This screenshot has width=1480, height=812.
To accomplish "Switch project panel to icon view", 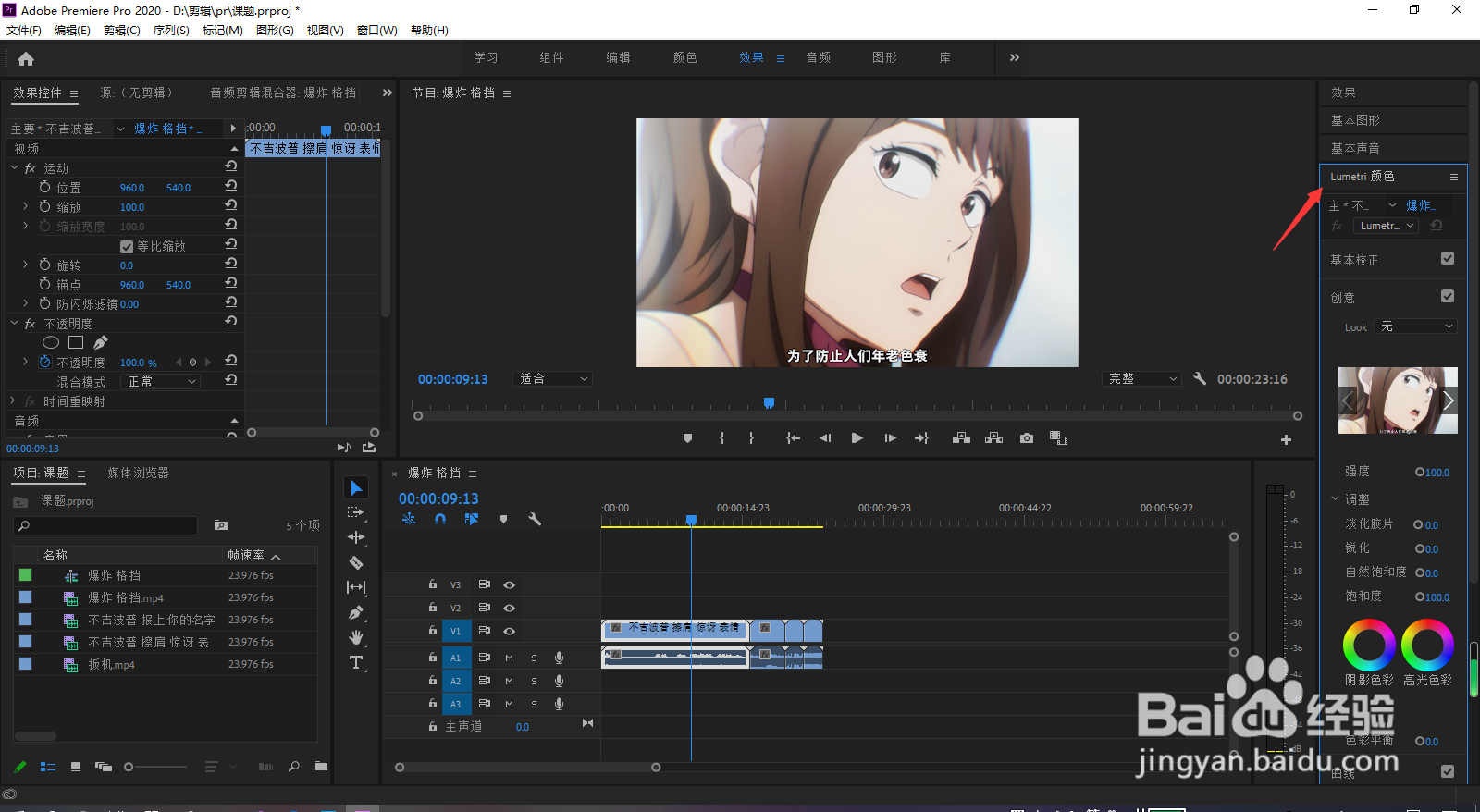I will pyautogui.click(x=76, y=767).
